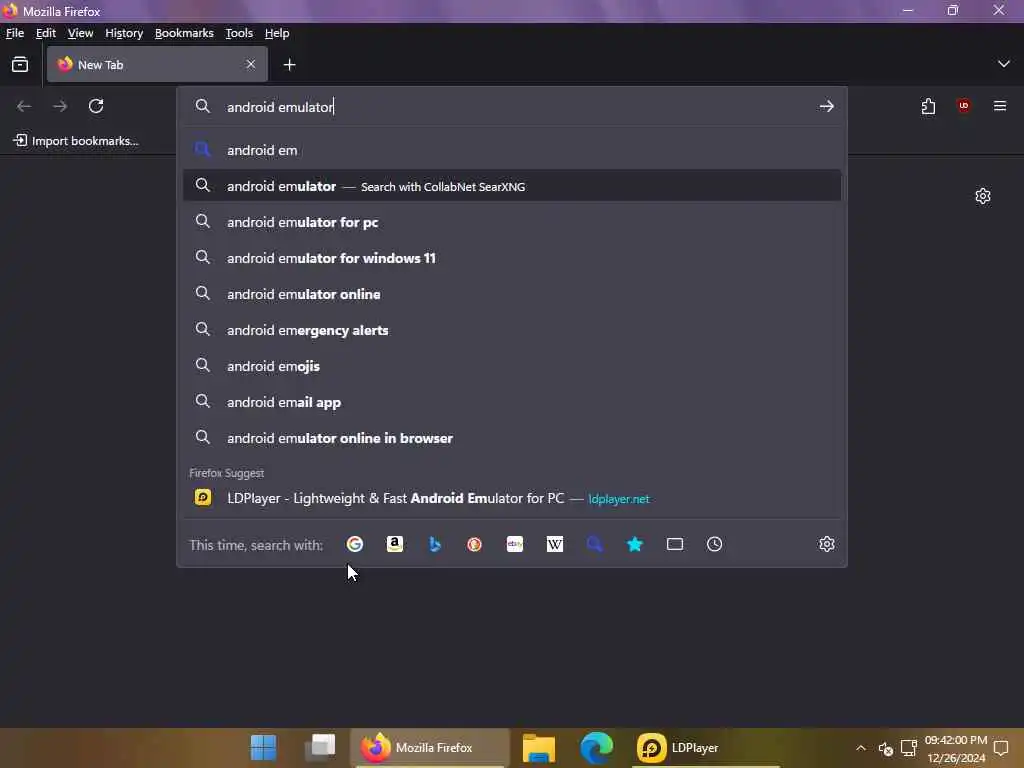
Task: Search in open tabs icon
Action: (675, 544)
